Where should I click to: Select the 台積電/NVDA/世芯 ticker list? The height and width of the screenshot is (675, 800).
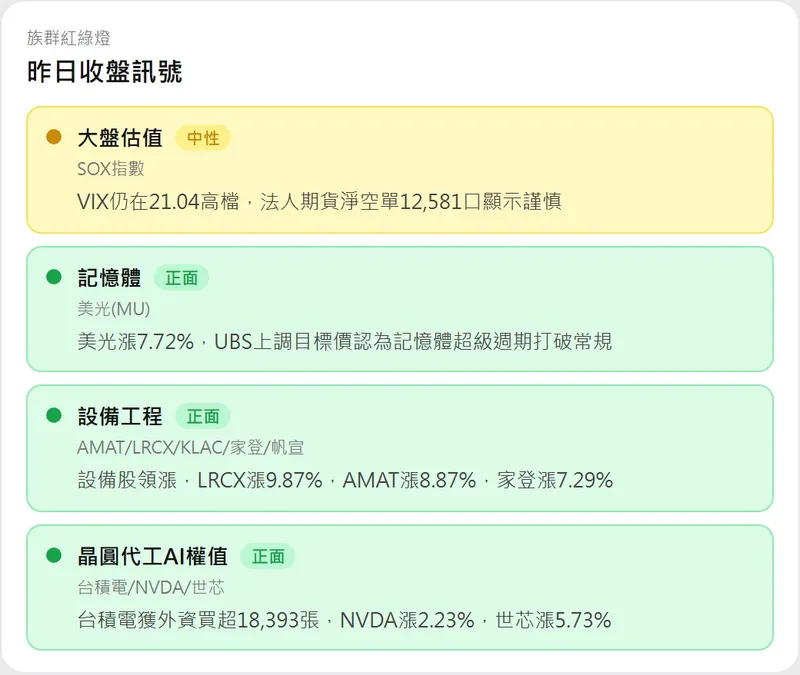pos(150,587)
